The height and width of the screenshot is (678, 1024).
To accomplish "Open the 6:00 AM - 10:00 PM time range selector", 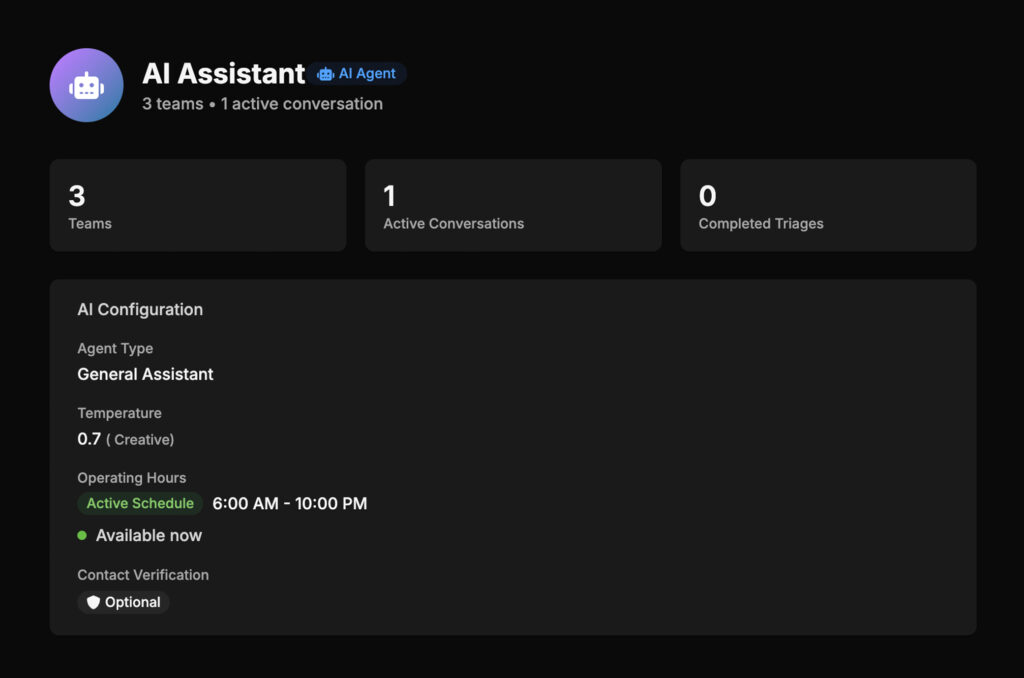I will [289, 503].
